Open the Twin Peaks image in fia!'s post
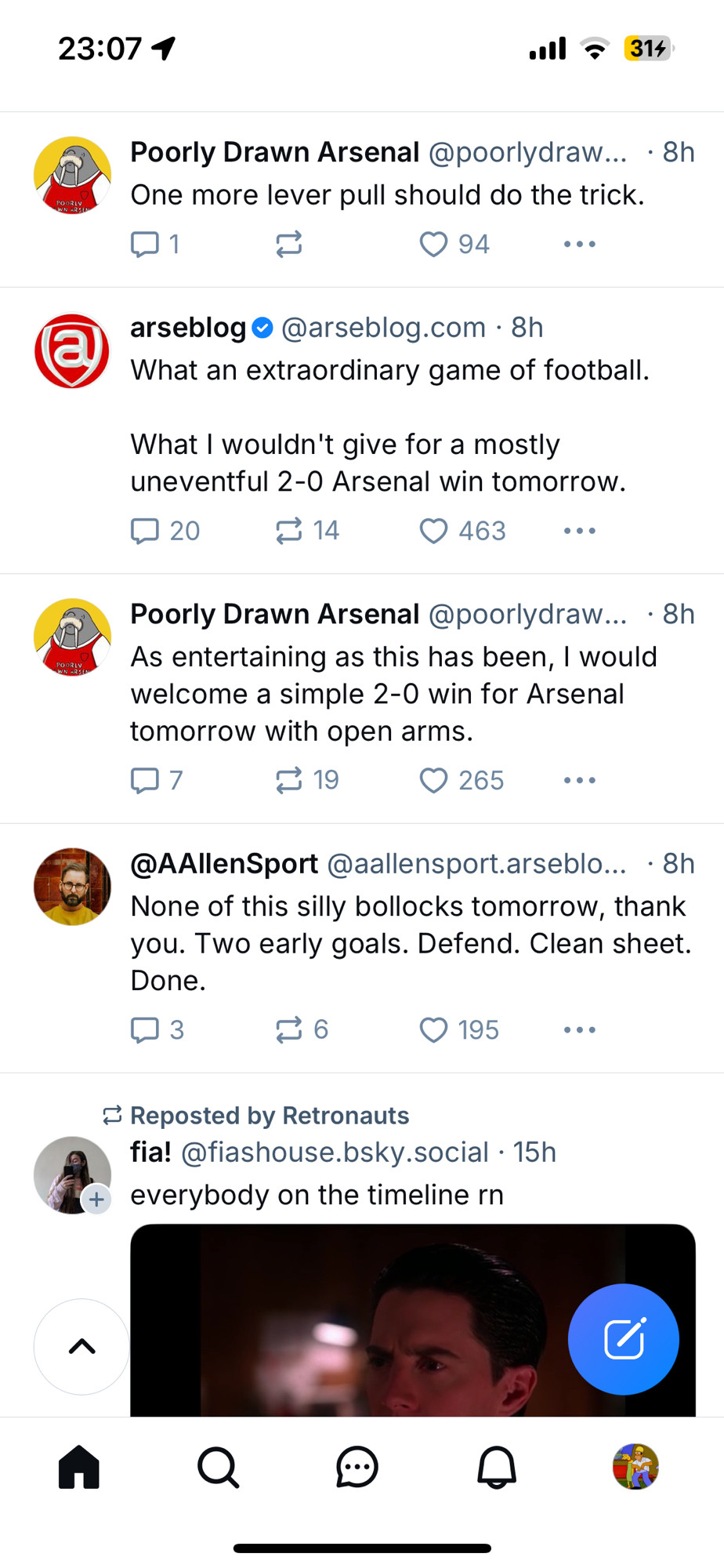 pyautogui.click(x=413, y=1320)
